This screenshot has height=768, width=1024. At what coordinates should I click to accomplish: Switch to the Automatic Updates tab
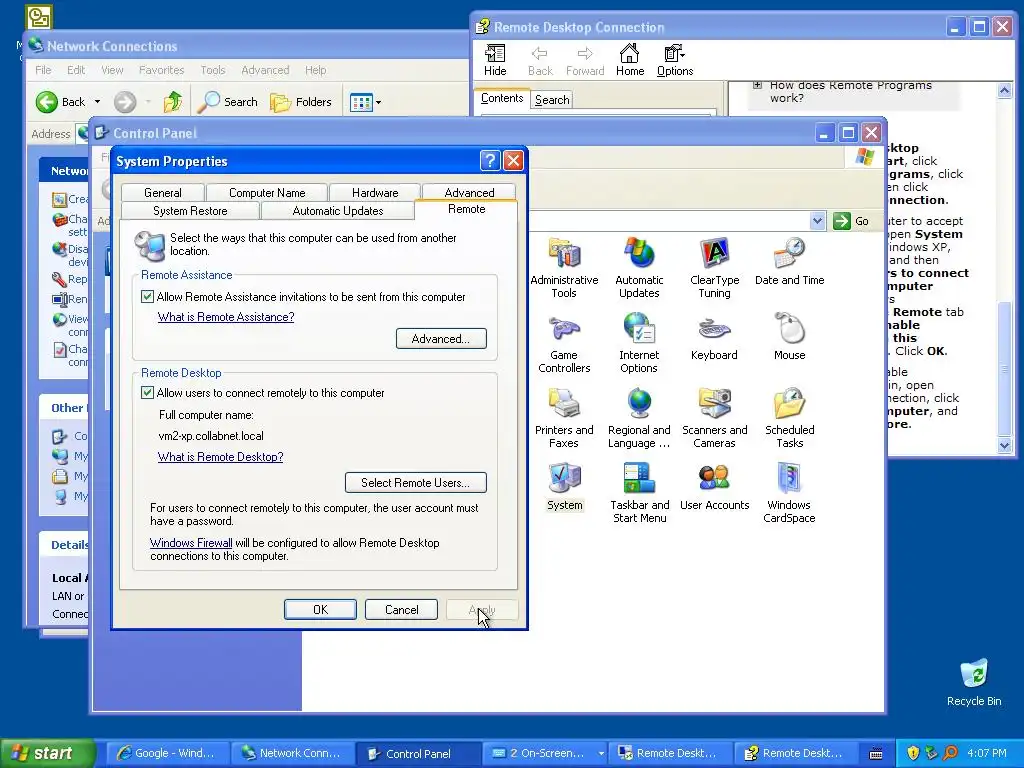338,211
